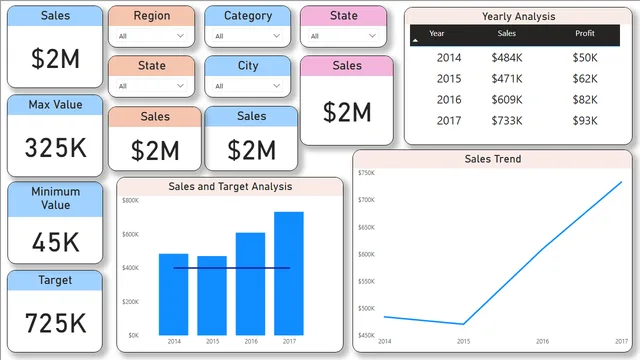This screenshot has height=360, width=640.
Task: Click the Sales and Target Analysis title
Action: click(x=230, y=187)
